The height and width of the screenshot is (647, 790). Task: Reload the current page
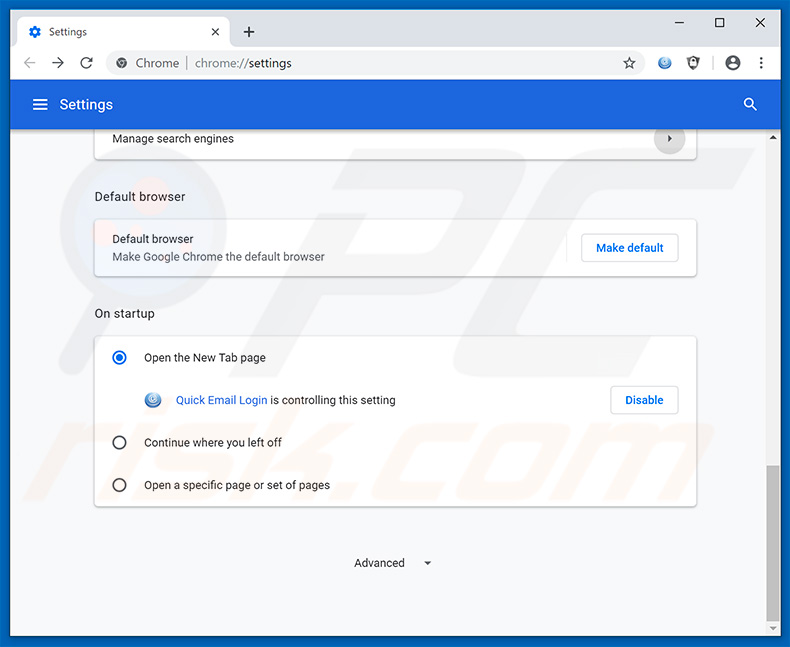[87, 63]
